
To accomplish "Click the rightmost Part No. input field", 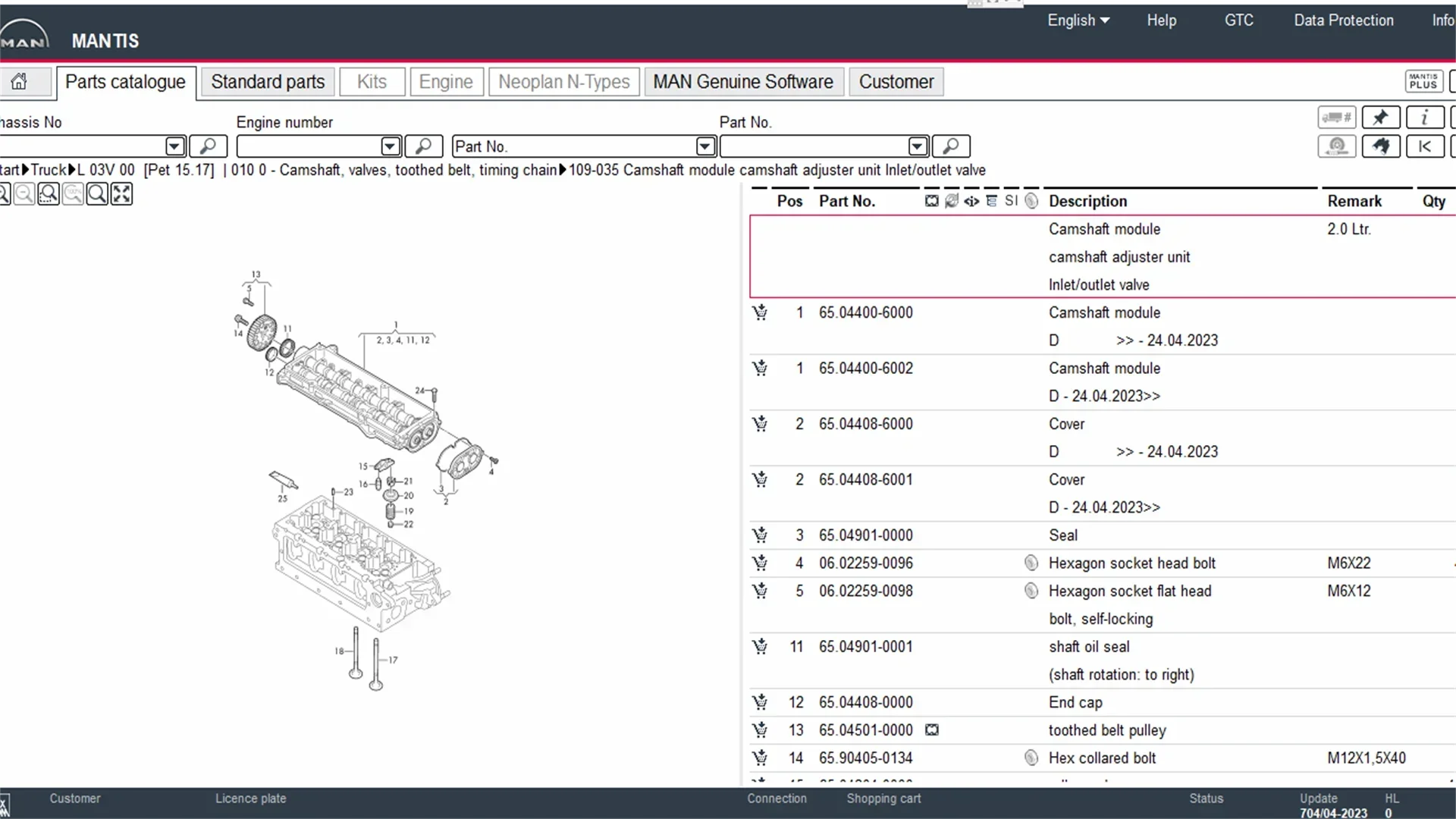I will 813,146.
